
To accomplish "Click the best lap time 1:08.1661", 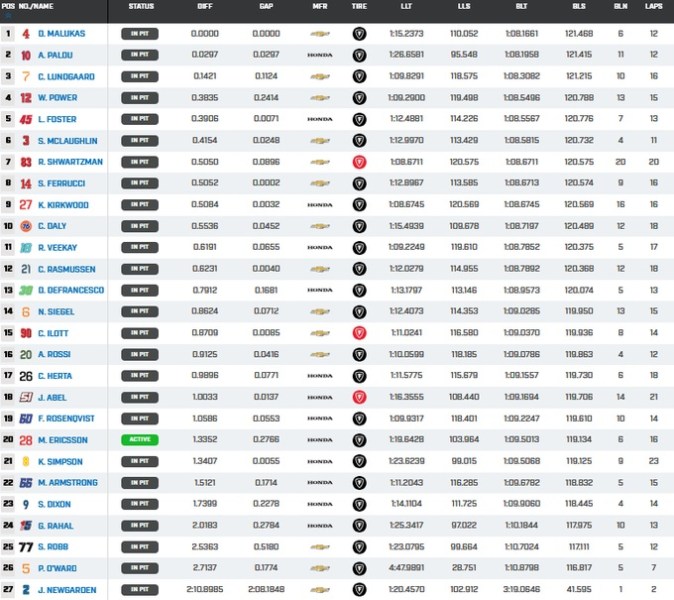I will tap(521, 34).
